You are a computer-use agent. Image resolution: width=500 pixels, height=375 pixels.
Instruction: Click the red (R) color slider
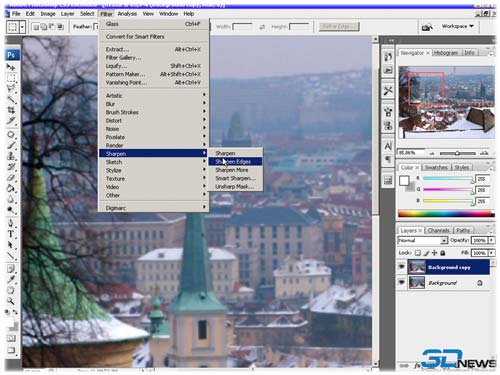coord(448,179)
